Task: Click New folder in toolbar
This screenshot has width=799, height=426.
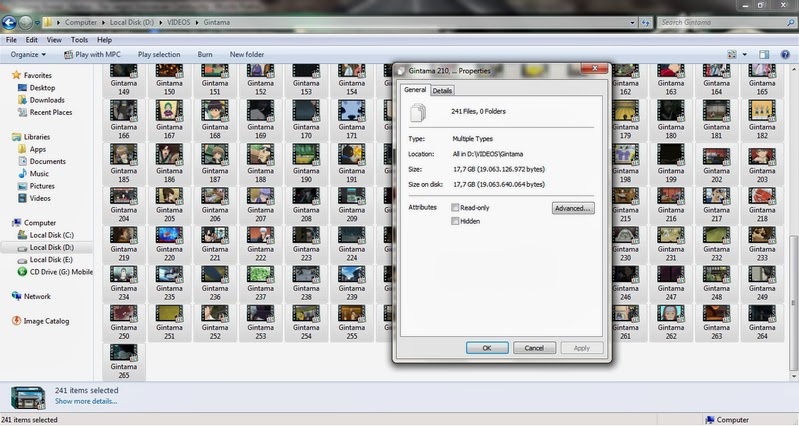Action: click(x=247, y=55)
